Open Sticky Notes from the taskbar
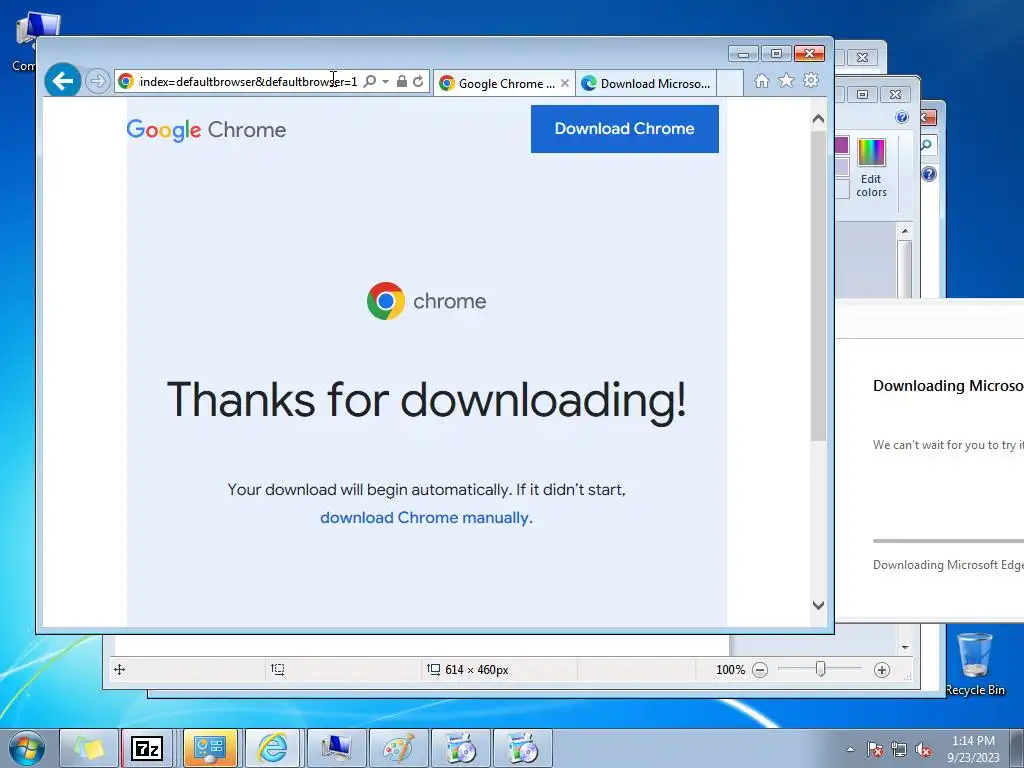Image resolution: width=1024 pixels, height=768 pixels. (89, 748)
